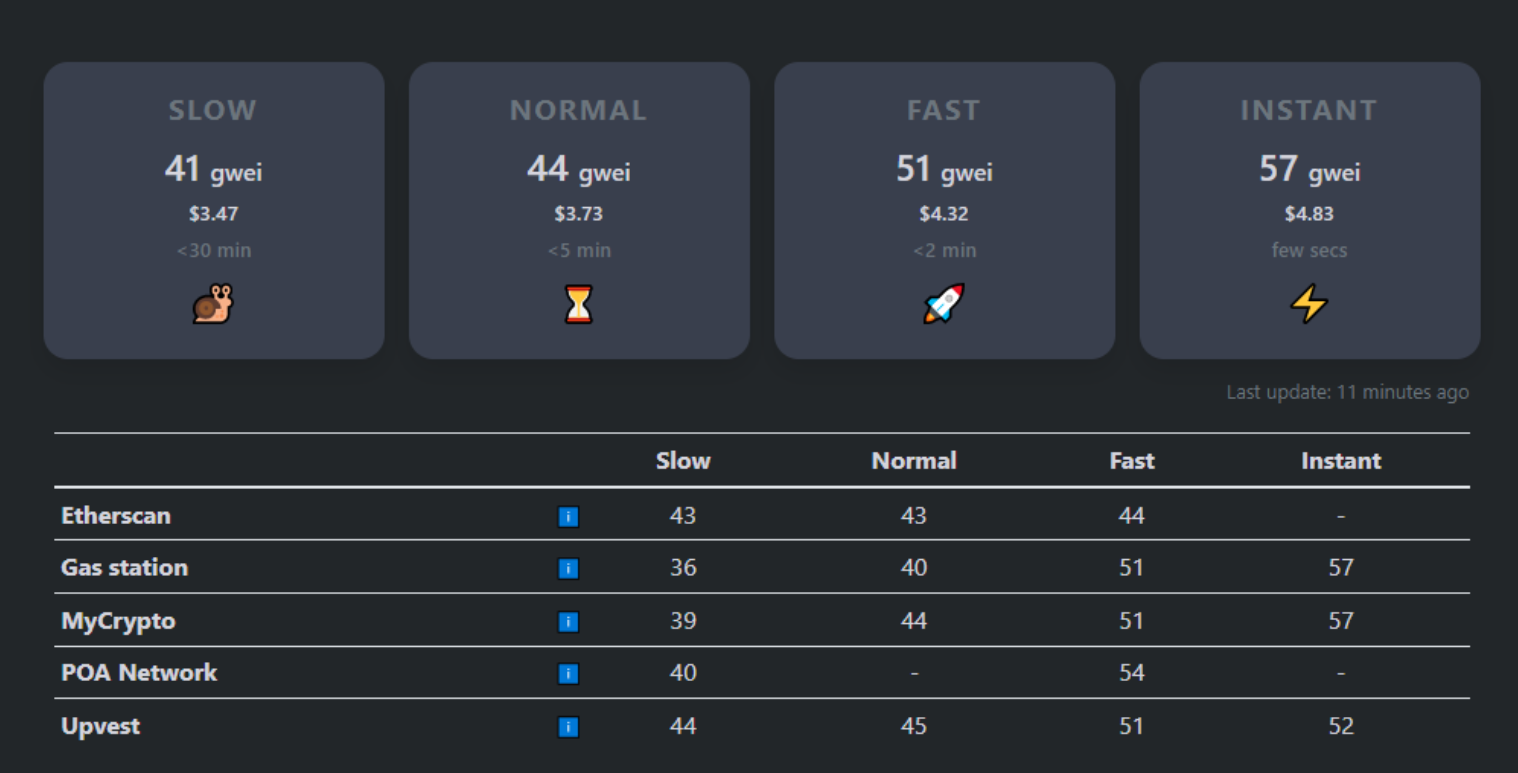The height and width of the screenshot is (773, 1518).
Task: Click the Fast column header
Action: 1132,461
